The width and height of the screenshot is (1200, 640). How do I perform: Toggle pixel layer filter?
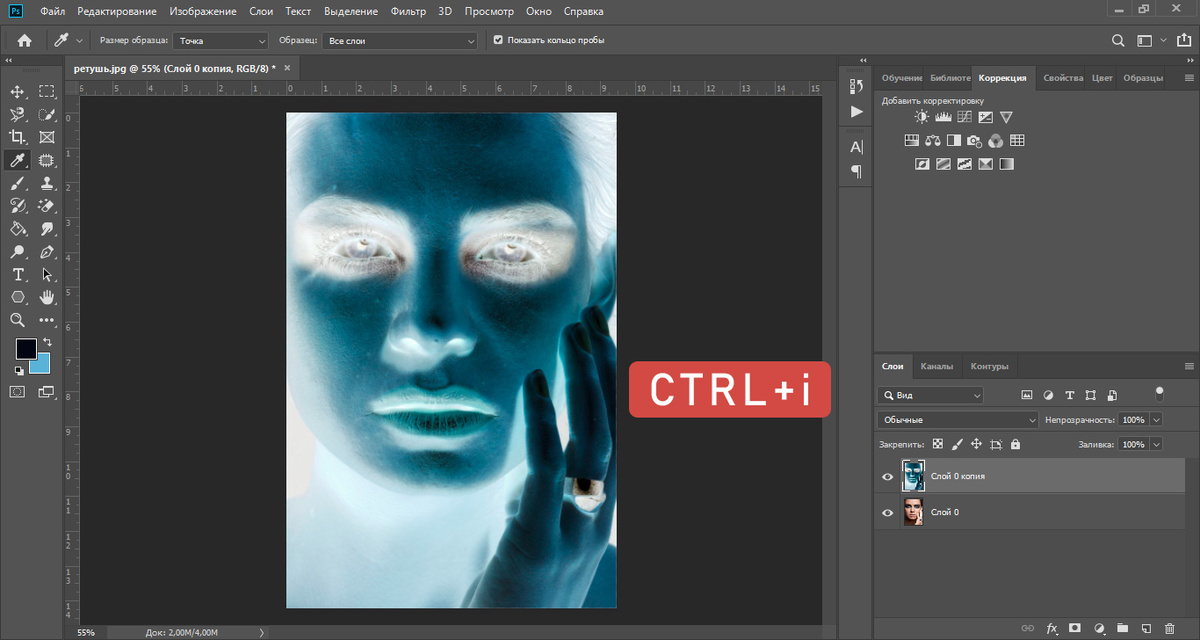point(1027,395)
